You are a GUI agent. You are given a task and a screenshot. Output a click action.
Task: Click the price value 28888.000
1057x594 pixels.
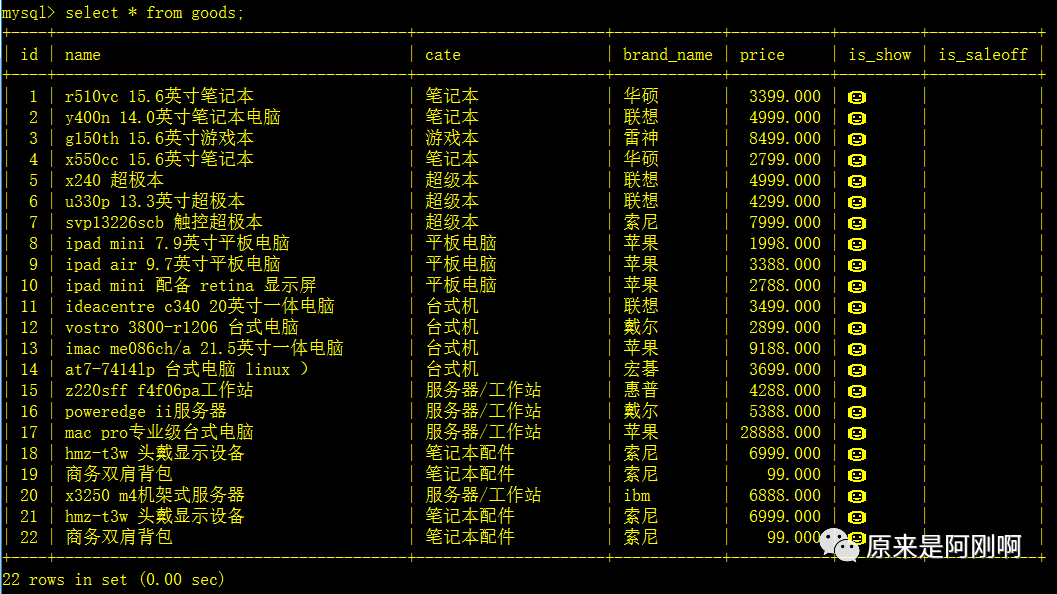pyautogui.click(x=781, y=432)
